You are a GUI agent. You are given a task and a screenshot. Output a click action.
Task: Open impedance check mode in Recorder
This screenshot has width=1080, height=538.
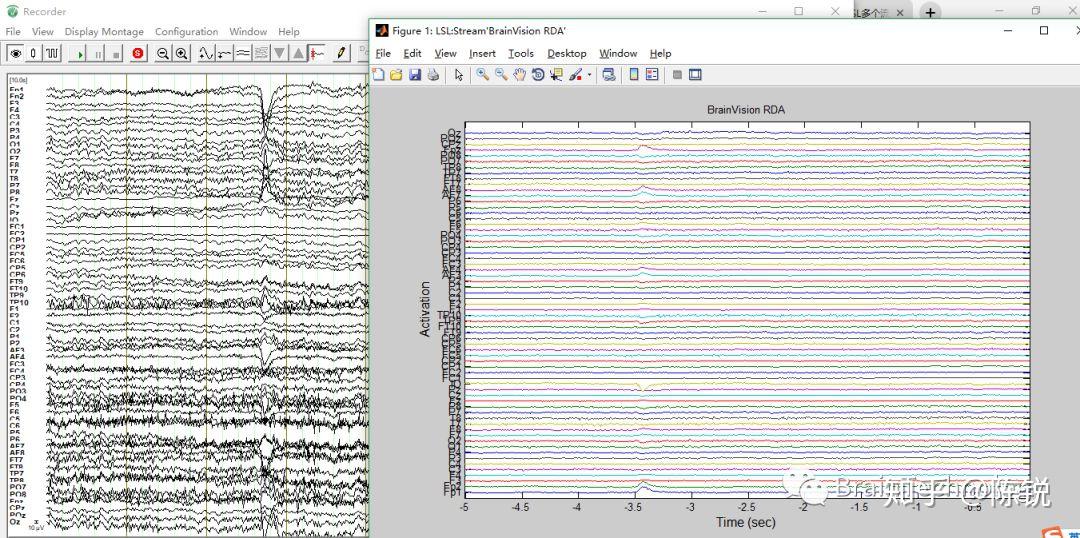(34, 53)
